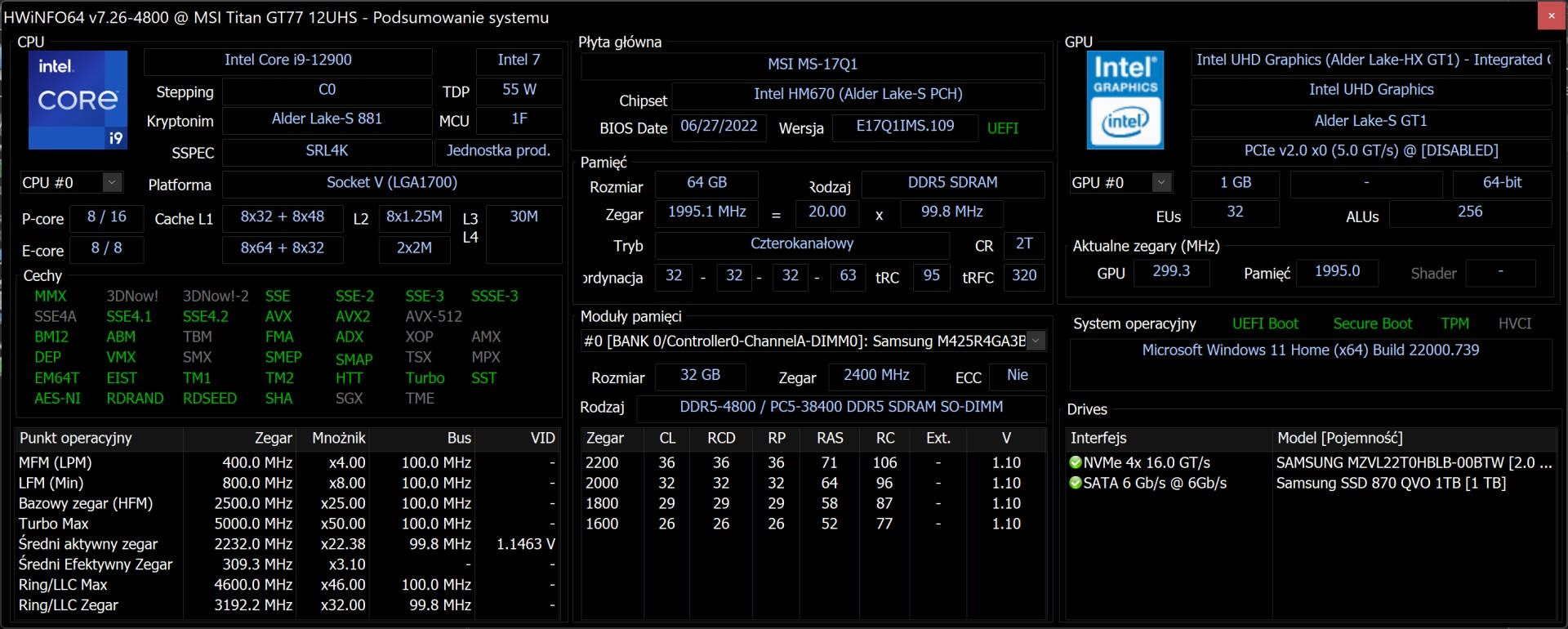The image size is (1568, 629).
Task: Click the GPU clock 299.3 value
Action: coord(1171,272)
